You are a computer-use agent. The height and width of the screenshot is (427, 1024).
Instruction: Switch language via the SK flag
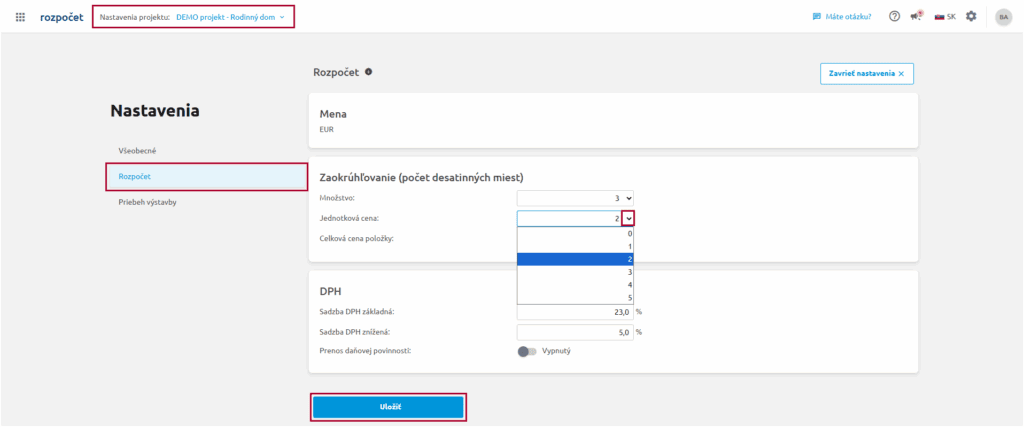945,17
